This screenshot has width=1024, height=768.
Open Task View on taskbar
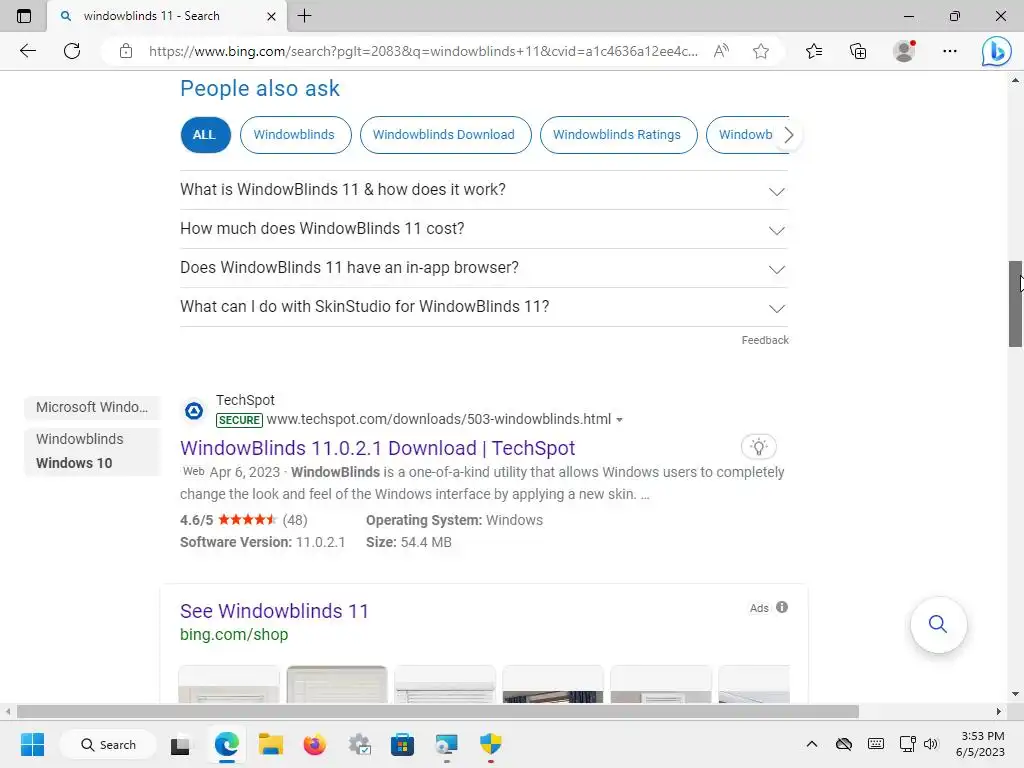point(180,745)
